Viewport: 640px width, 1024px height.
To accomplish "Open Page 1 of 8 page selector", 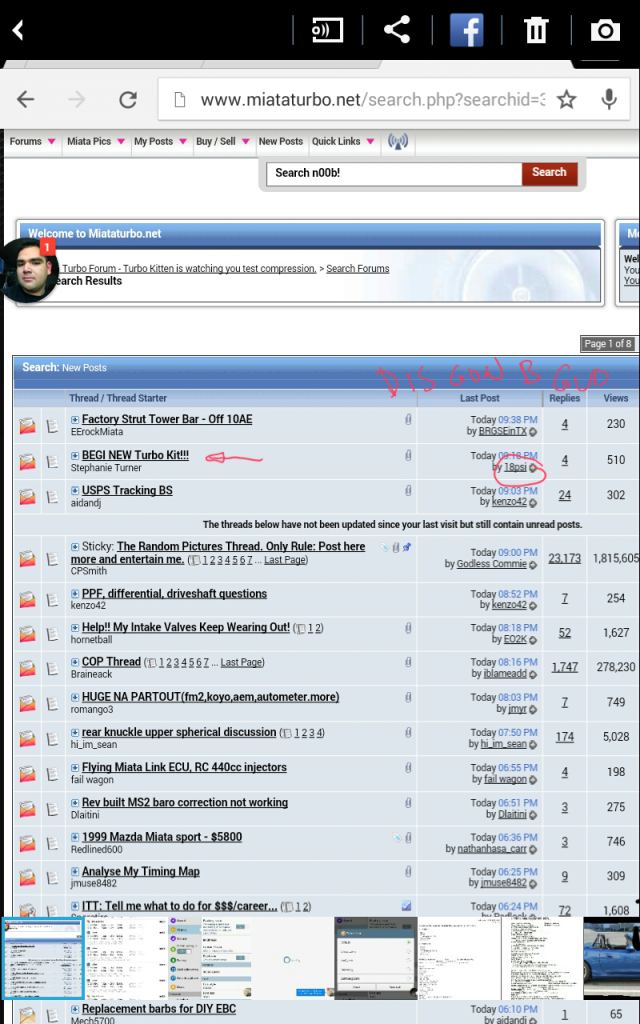I will pos(608,344).
